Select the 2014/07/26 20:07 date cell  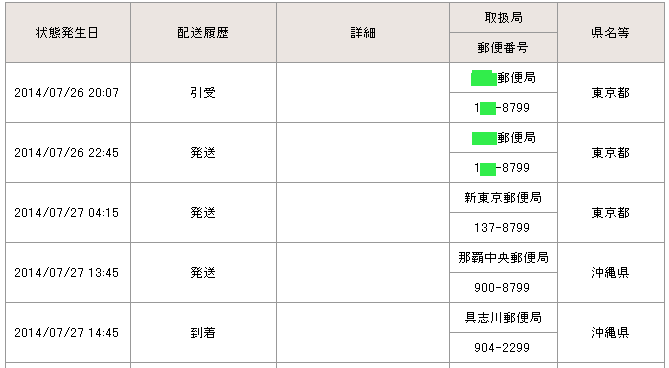point(68,93)
